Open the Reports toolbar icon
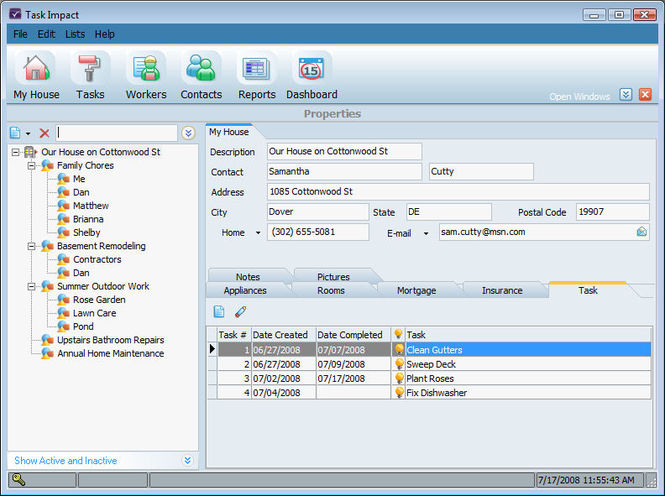This screenshot has width=665, height=496. coord(257,68)
